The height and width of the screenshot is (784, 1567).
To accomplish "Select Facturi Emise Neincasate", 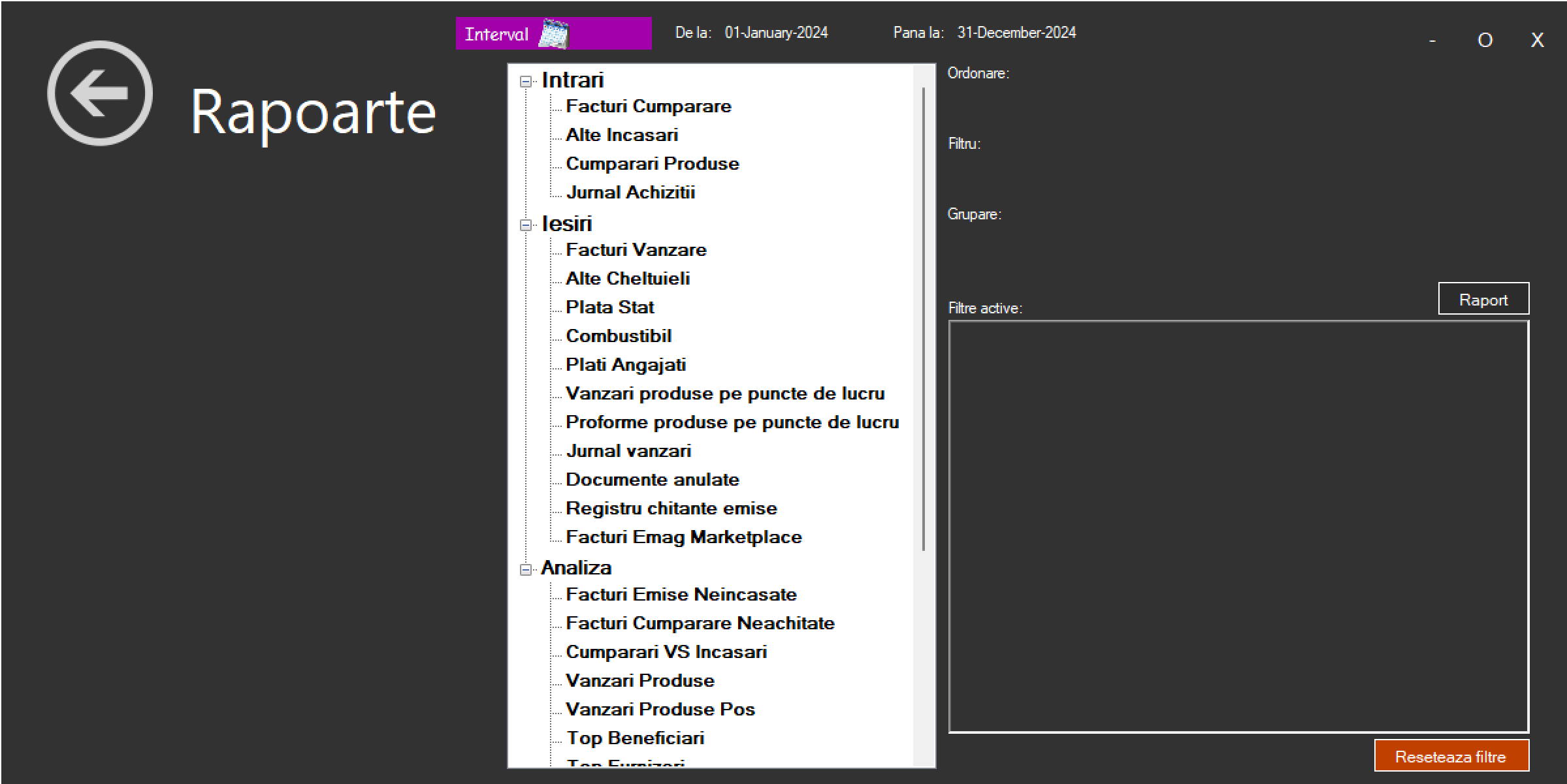I will tap(681, 595).
